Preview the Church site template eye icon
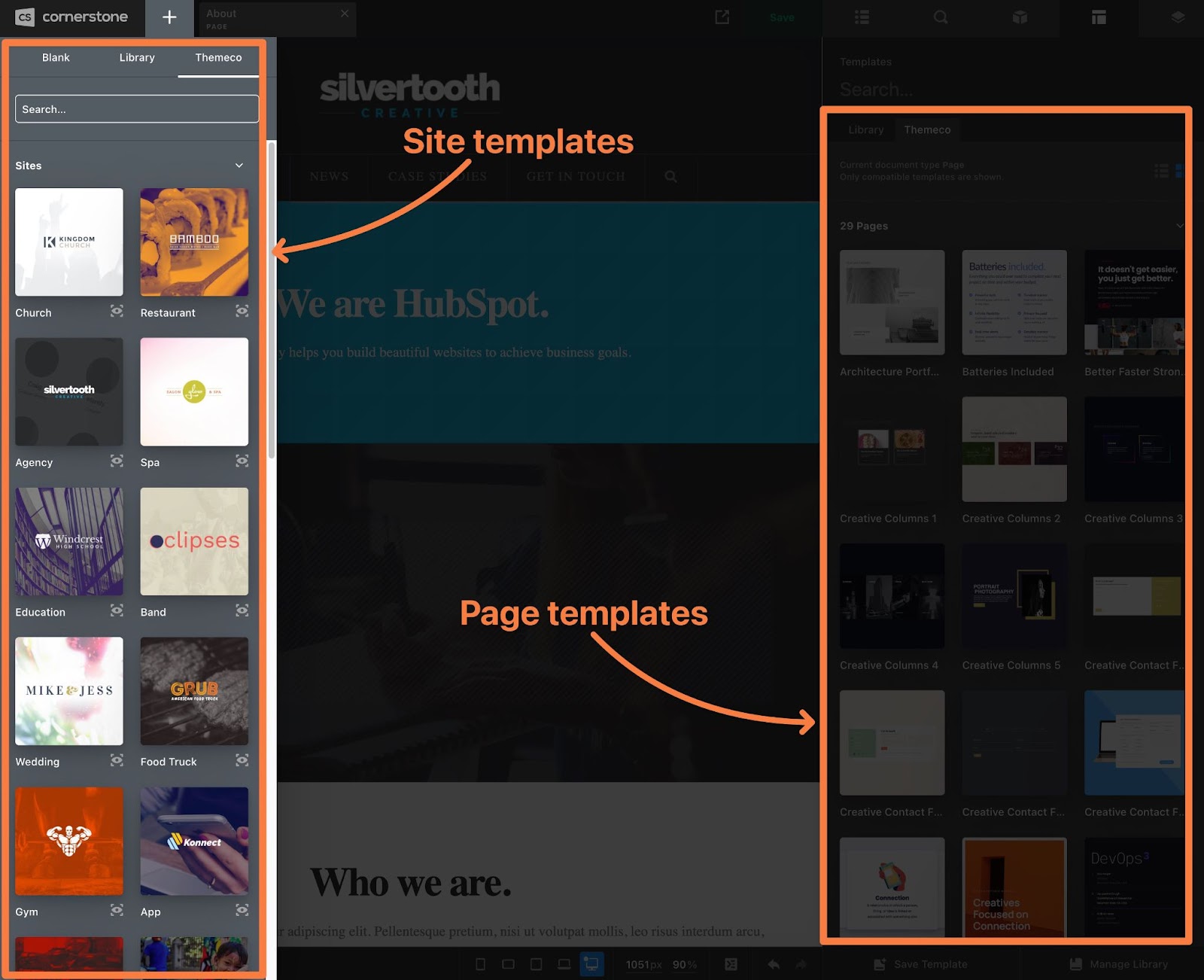Image resolution: width=1204 pixels, height=980 pixels. click(117, 312)
